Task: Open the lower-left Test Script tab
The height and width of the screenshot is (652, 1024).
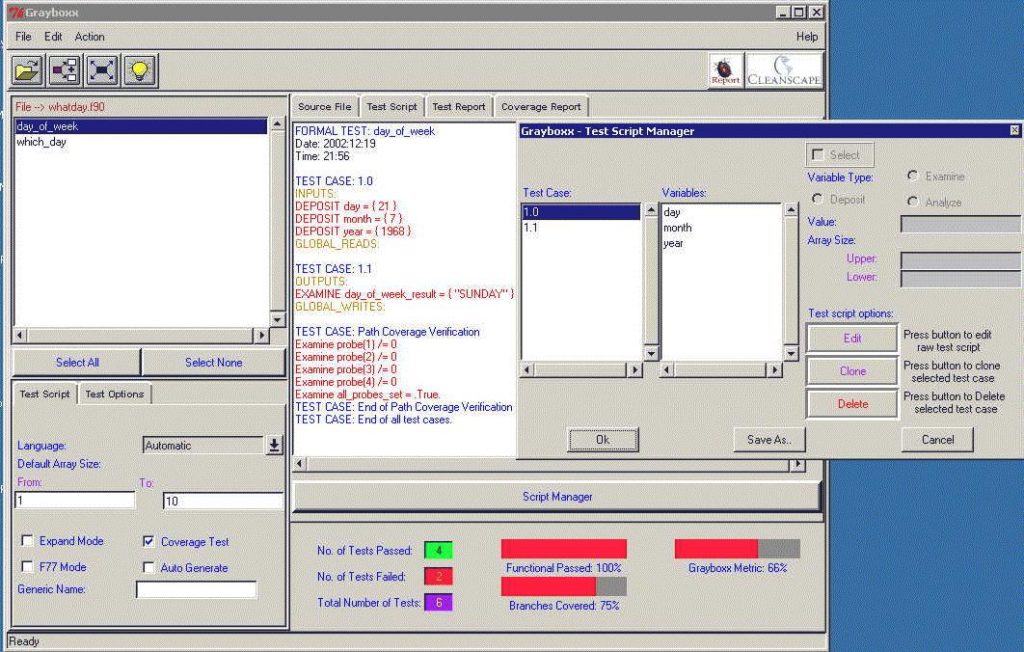Action: pos(44,394)
